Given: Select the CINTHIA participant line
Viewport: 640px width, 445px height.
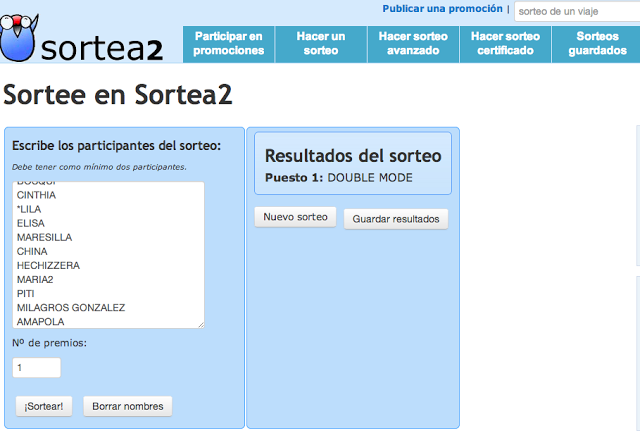Looking at the screenshot, I should coord(36,195).
